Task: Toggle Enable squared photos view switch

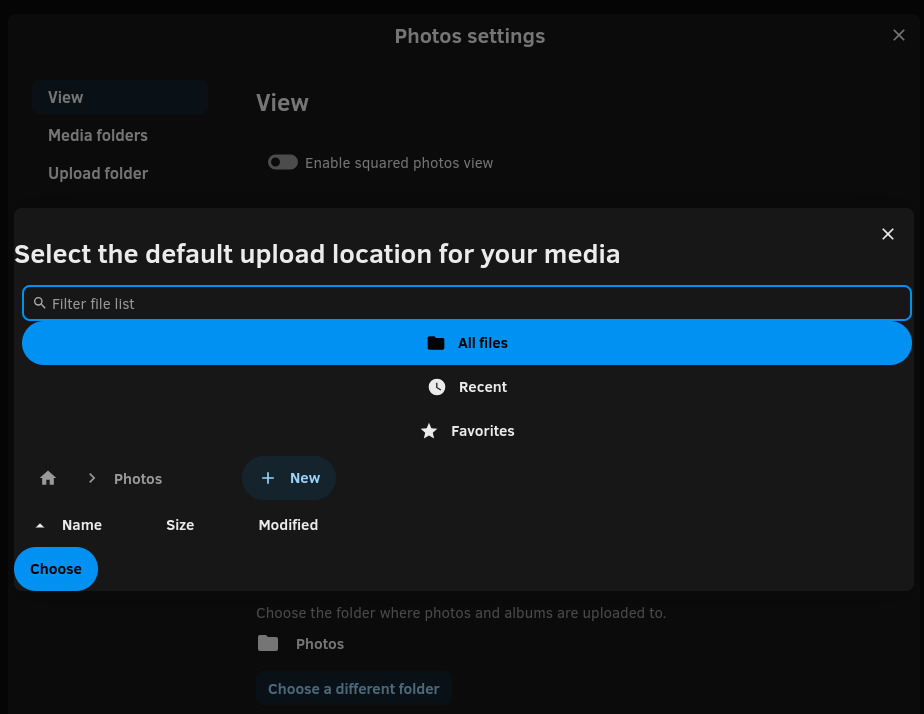Action: click(x=283, y=162)
